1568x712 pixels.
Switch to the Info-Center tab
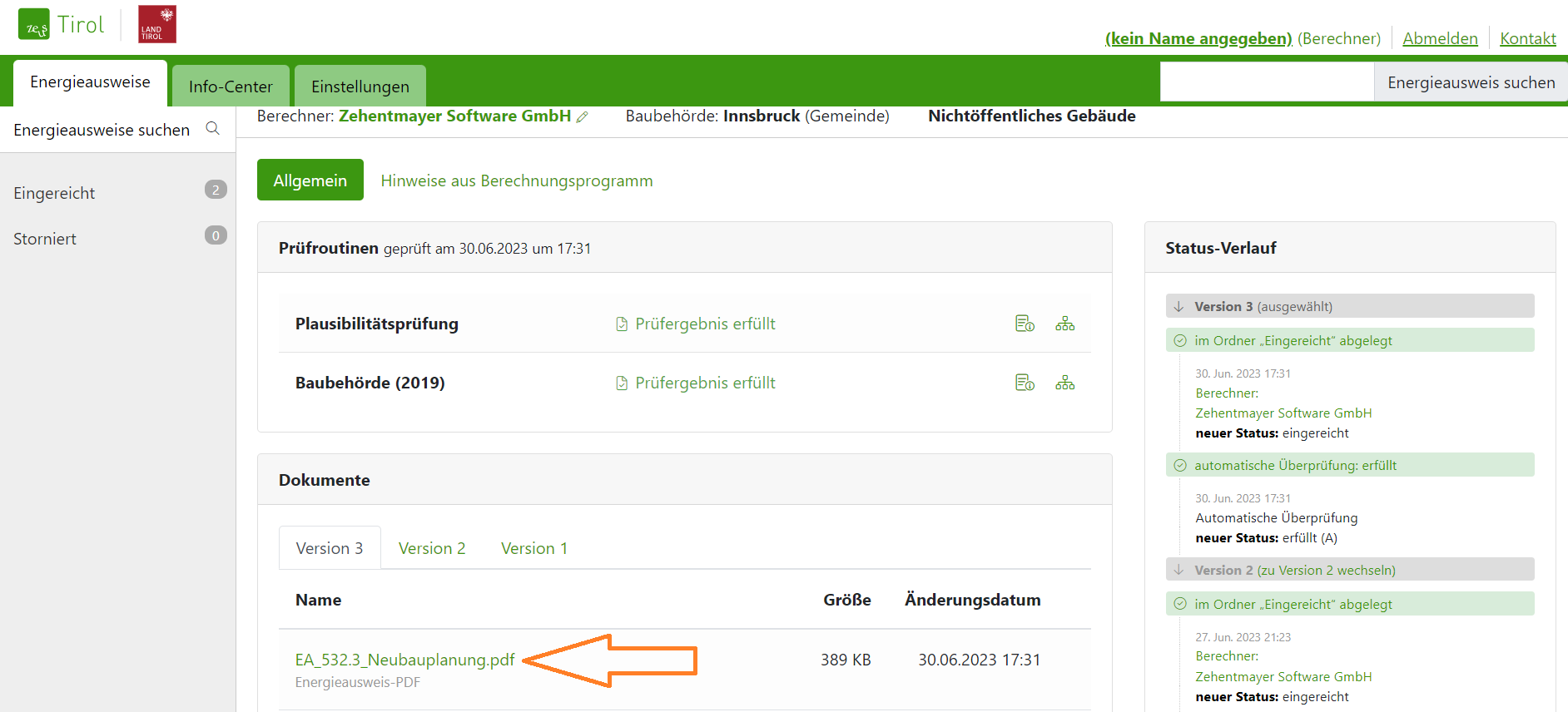[x=231, y=86]
